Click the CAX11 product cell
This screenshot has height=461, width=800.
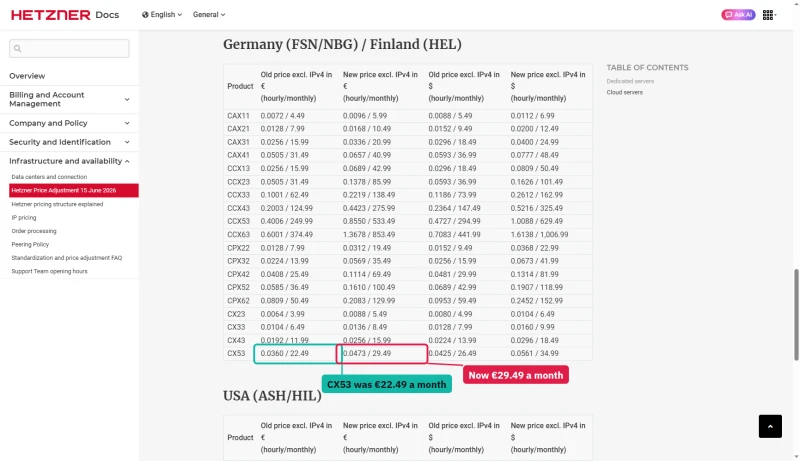(238, 116)
